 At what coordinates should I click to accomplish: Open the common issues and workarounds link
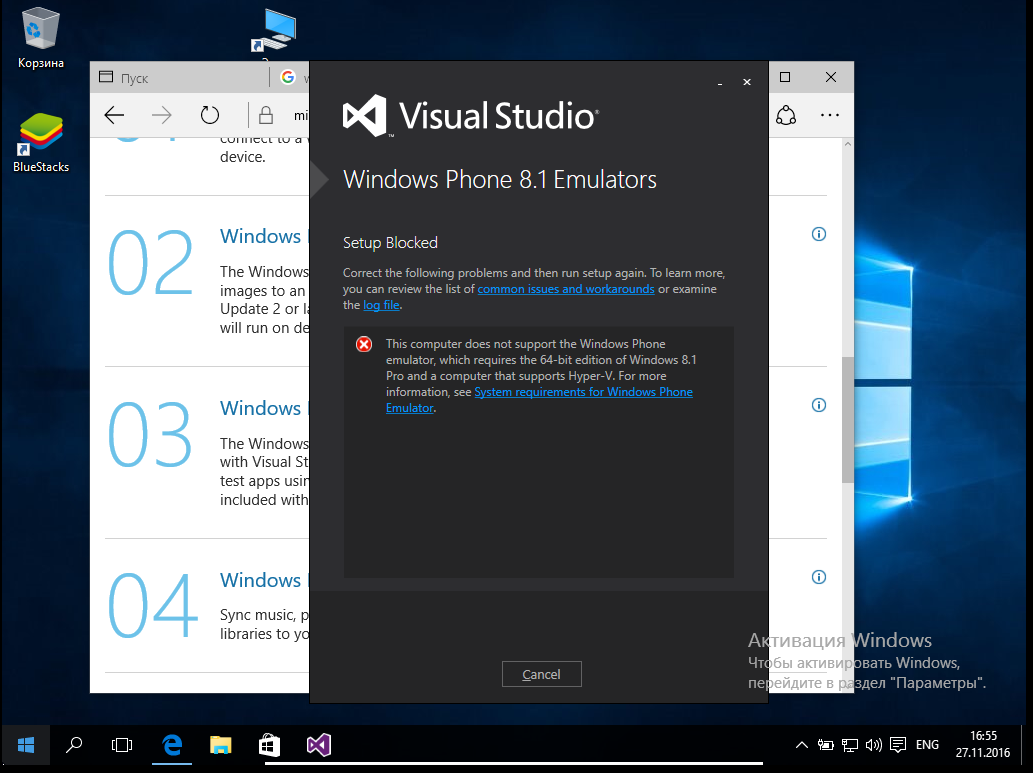[566, 289]
